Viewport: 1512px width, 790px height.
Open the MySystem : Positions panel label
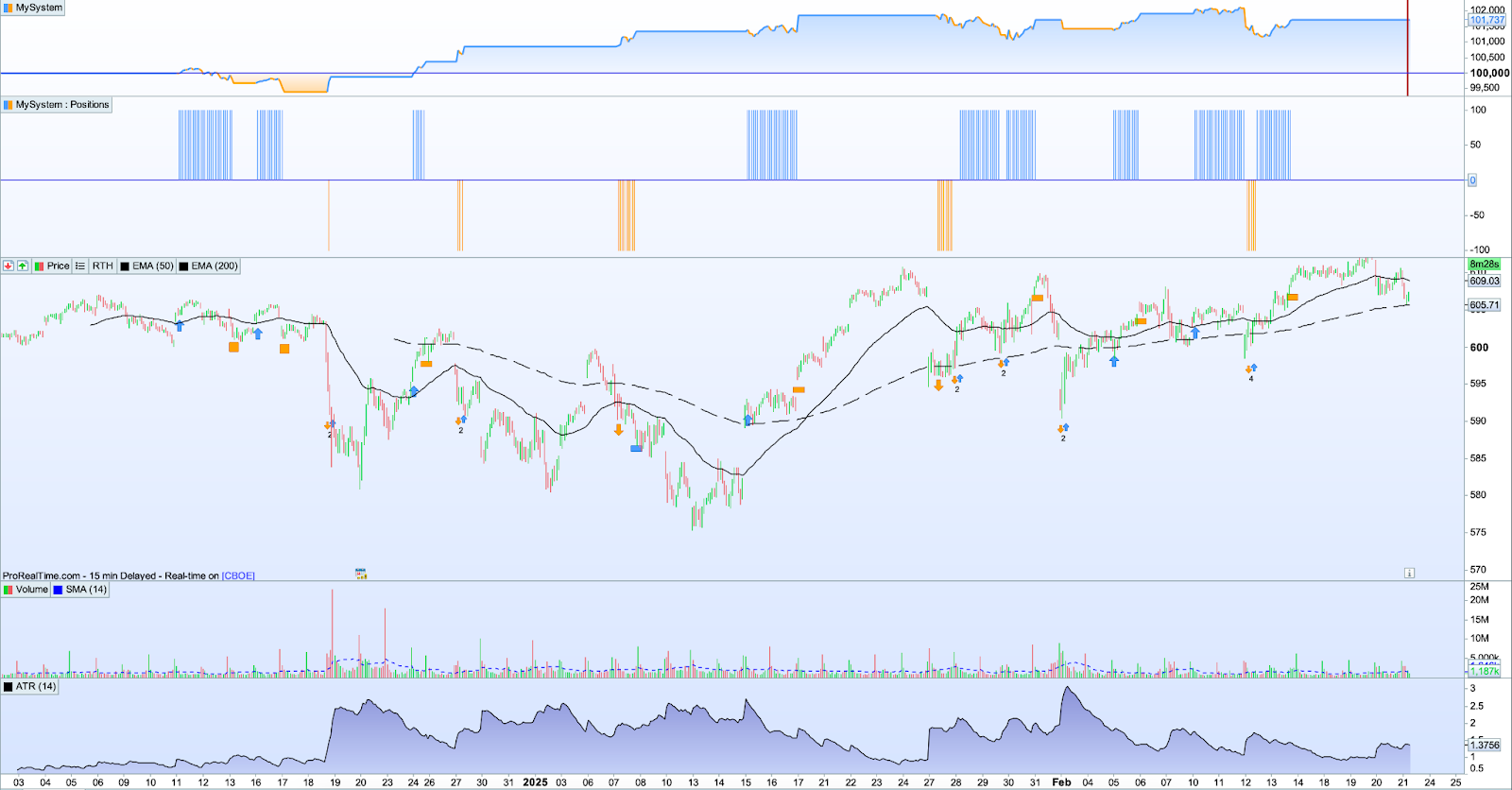(62, 105)
